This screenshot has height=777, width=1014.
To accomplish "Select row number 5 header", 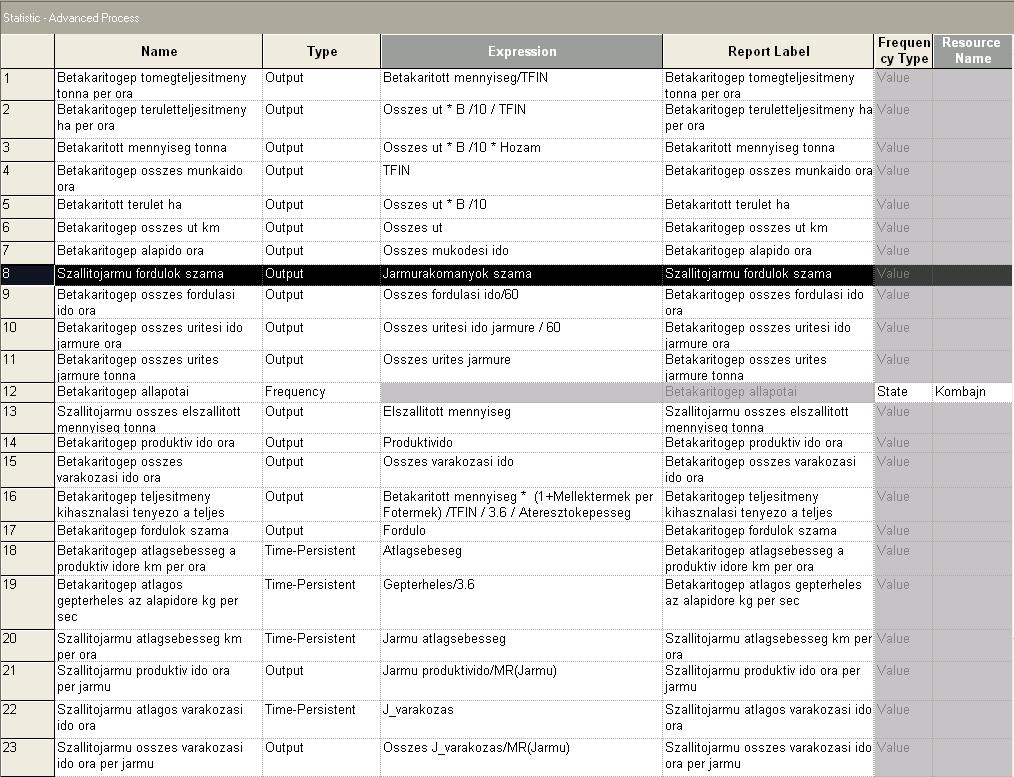I will (x=27, y=207).
